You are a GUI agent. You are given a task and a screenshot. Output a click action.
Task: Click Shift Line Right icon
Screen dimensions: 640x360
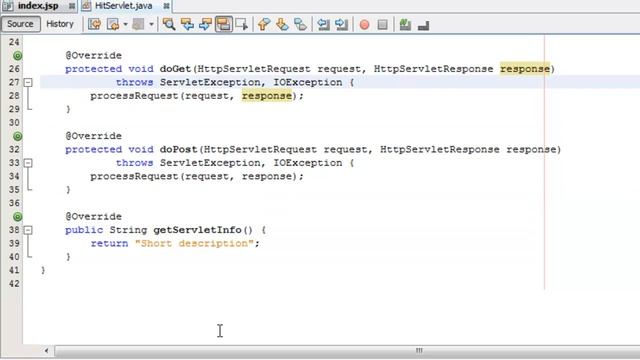tap(341, 24)
